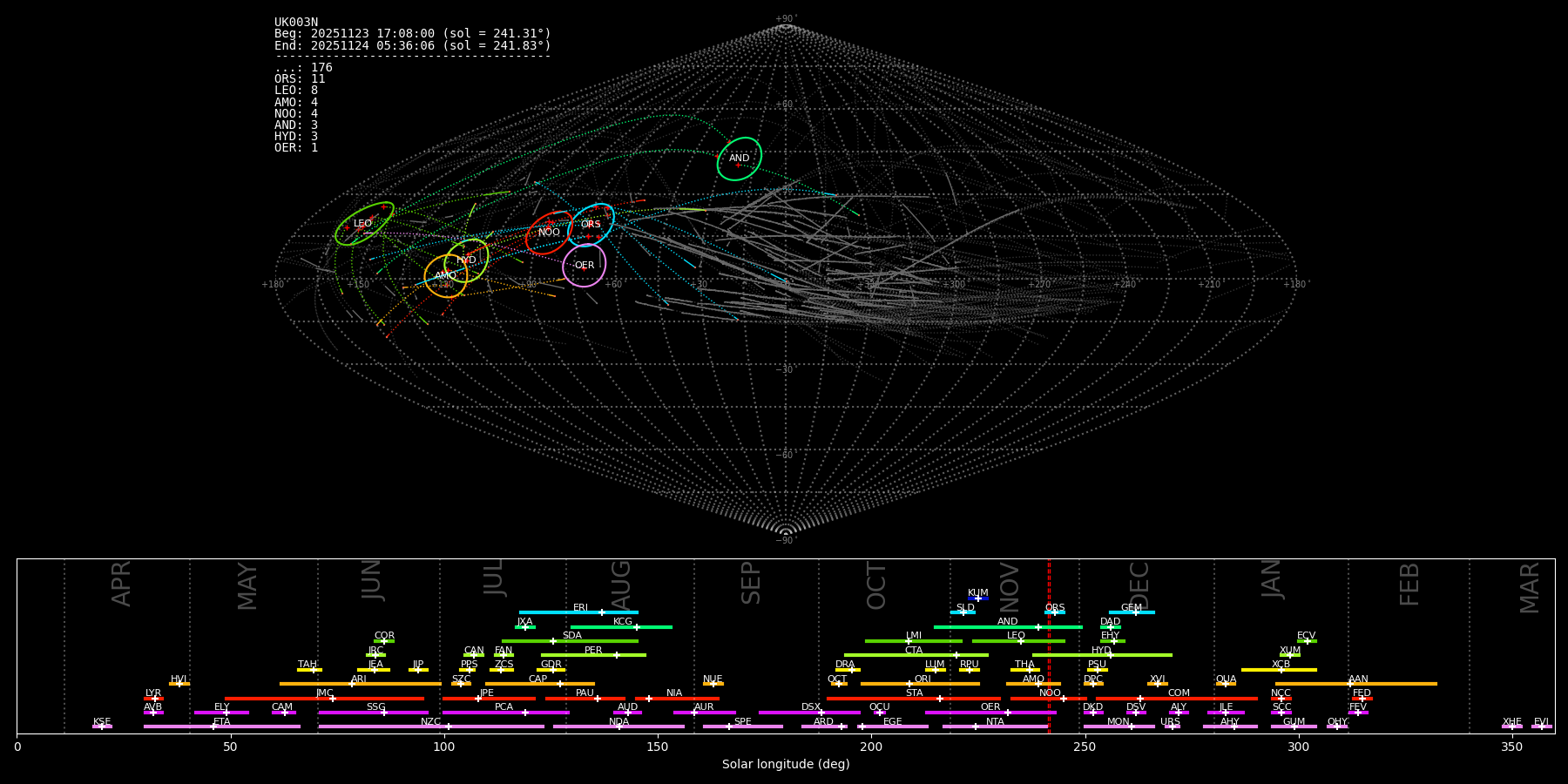
Task: Select the SSG magenta shower bar
Action: pos(373,713)
